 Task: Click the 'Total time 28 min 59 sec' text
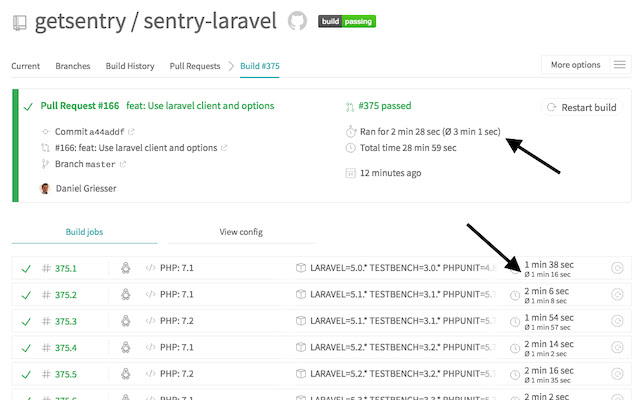point(408,148)
